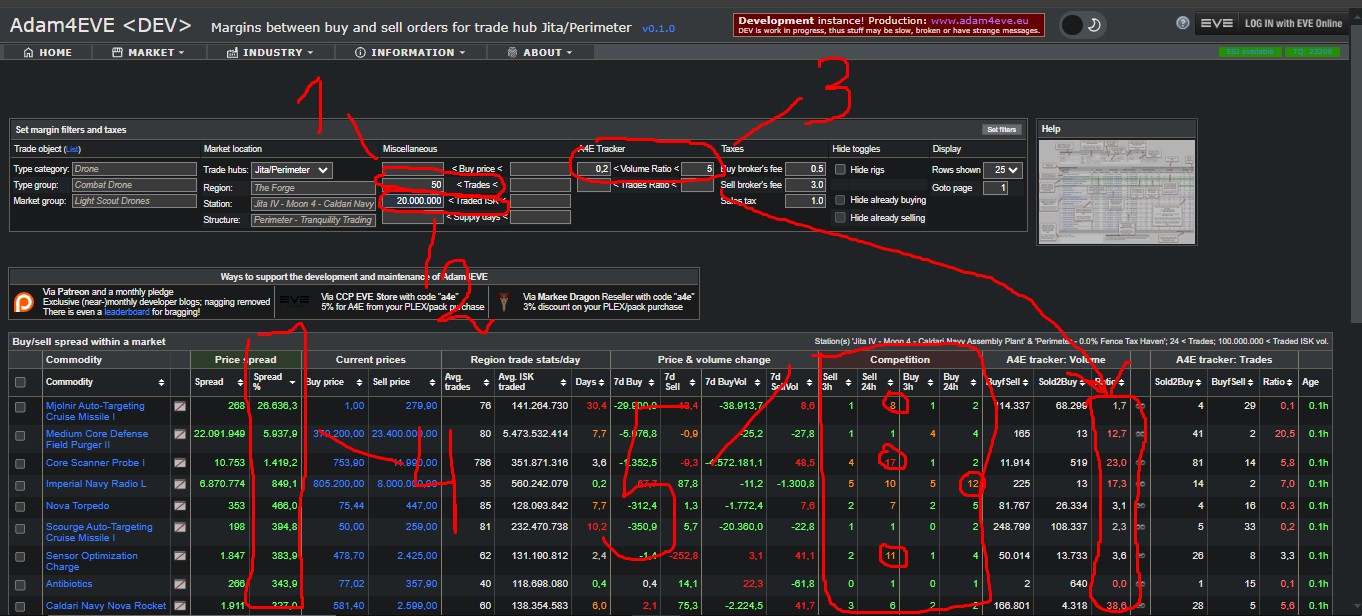Click the maximum Buy price field

pos(540,169)
